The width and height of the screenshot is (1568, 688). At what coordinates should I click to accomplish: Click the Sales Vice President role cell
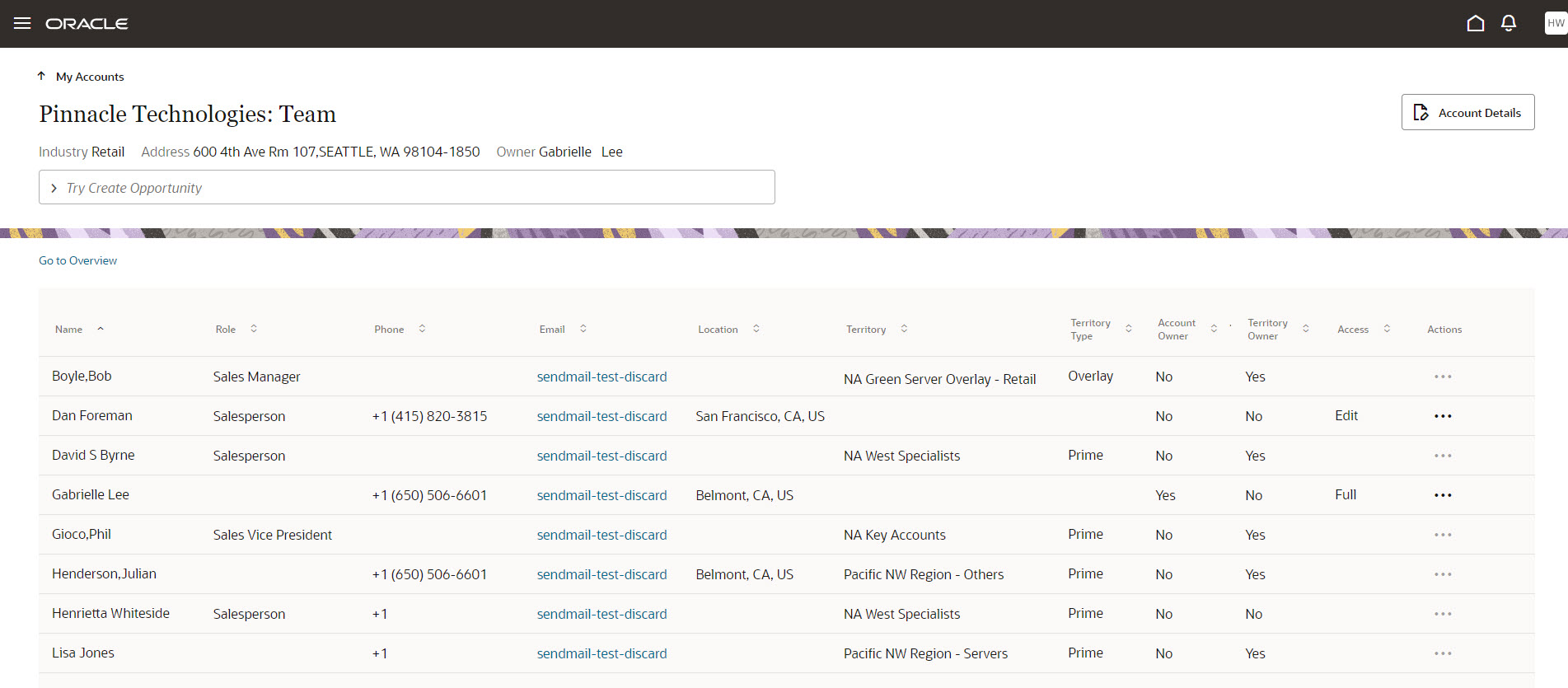click(273, 535)
